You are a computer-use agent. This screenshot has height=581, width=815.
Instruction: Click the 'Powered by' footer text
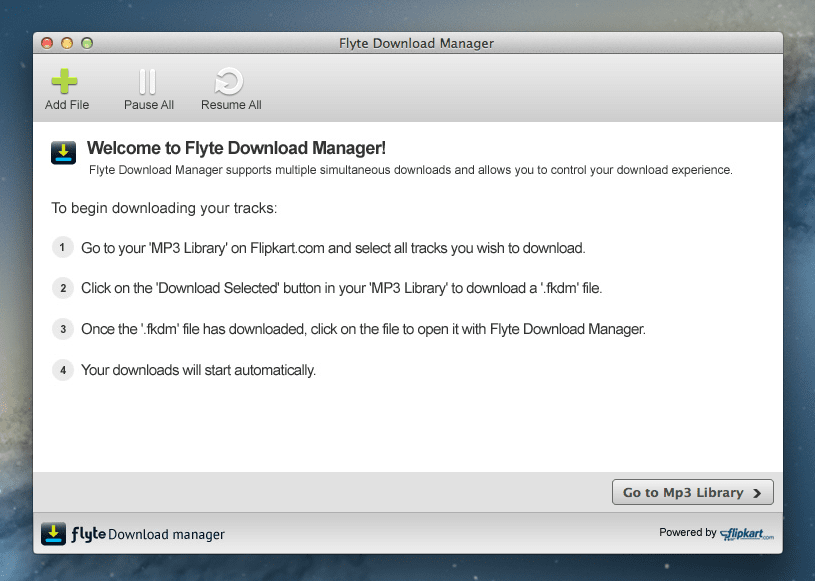(x=688, y=532)
